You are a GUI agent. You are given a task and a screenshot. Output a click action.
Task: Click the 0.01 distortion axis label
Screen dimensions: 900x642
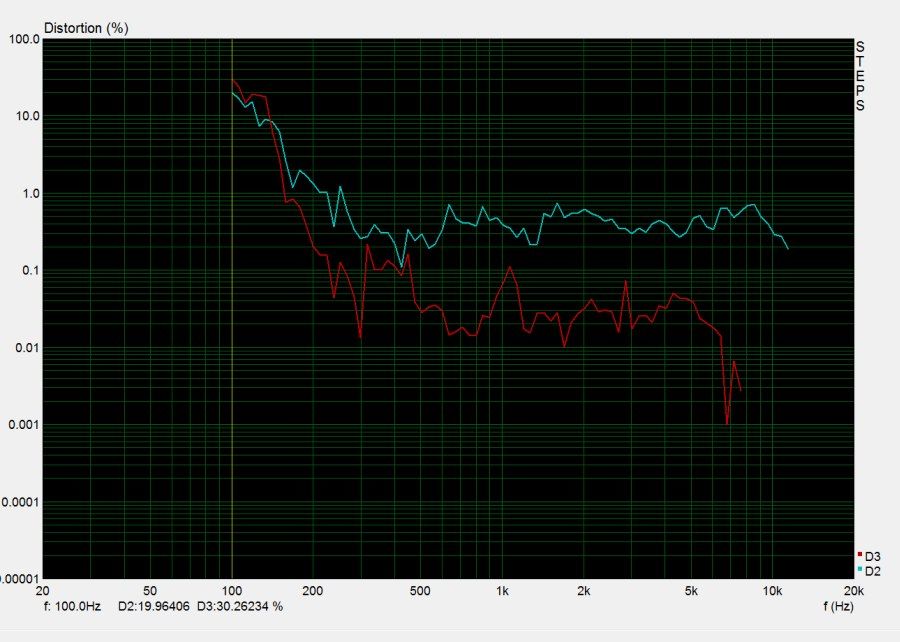pyautogui.click(x=28, y=348)
